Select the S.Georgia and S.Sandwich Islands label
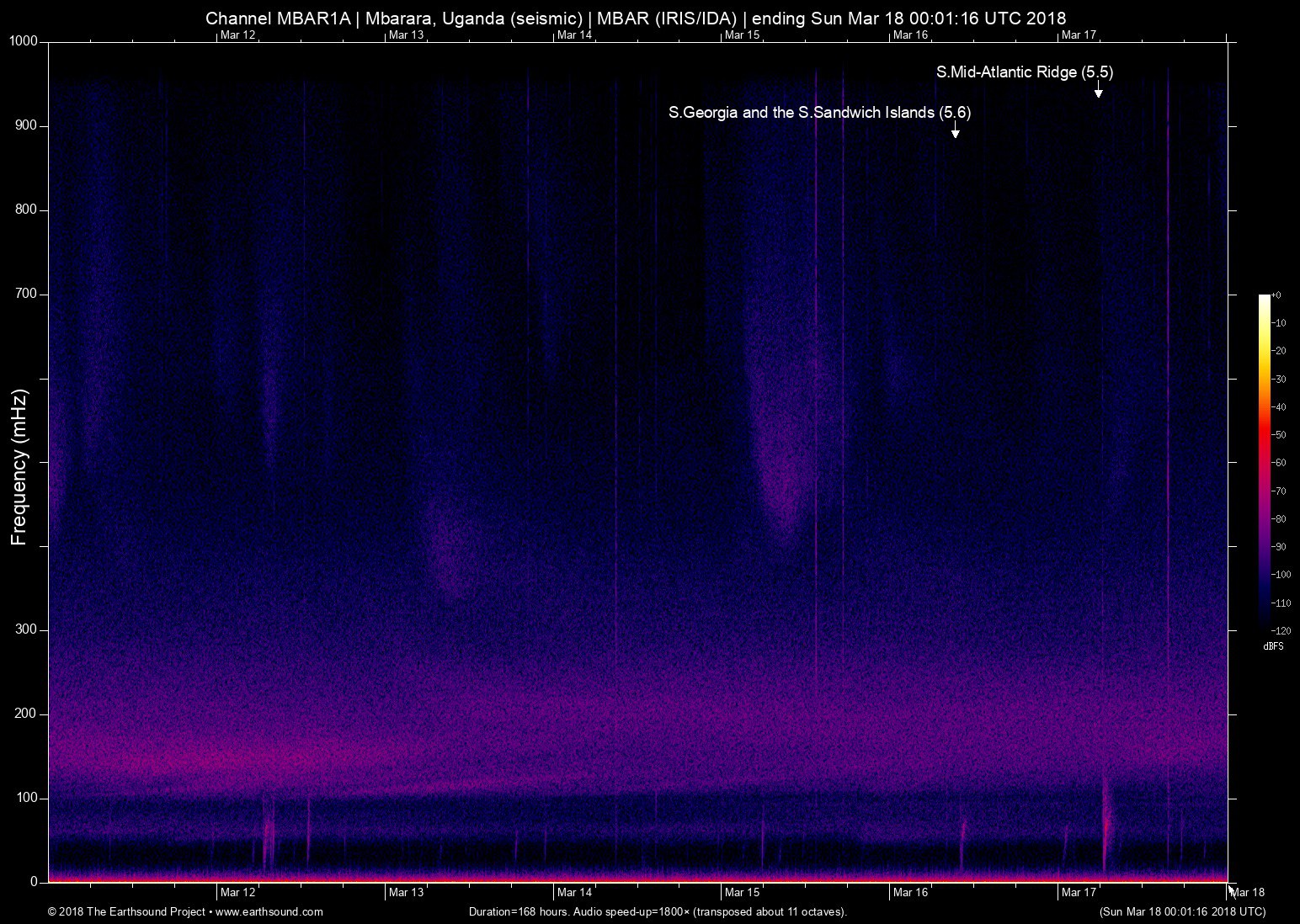This screenshot has height=924, width=1300. (819, 113)
